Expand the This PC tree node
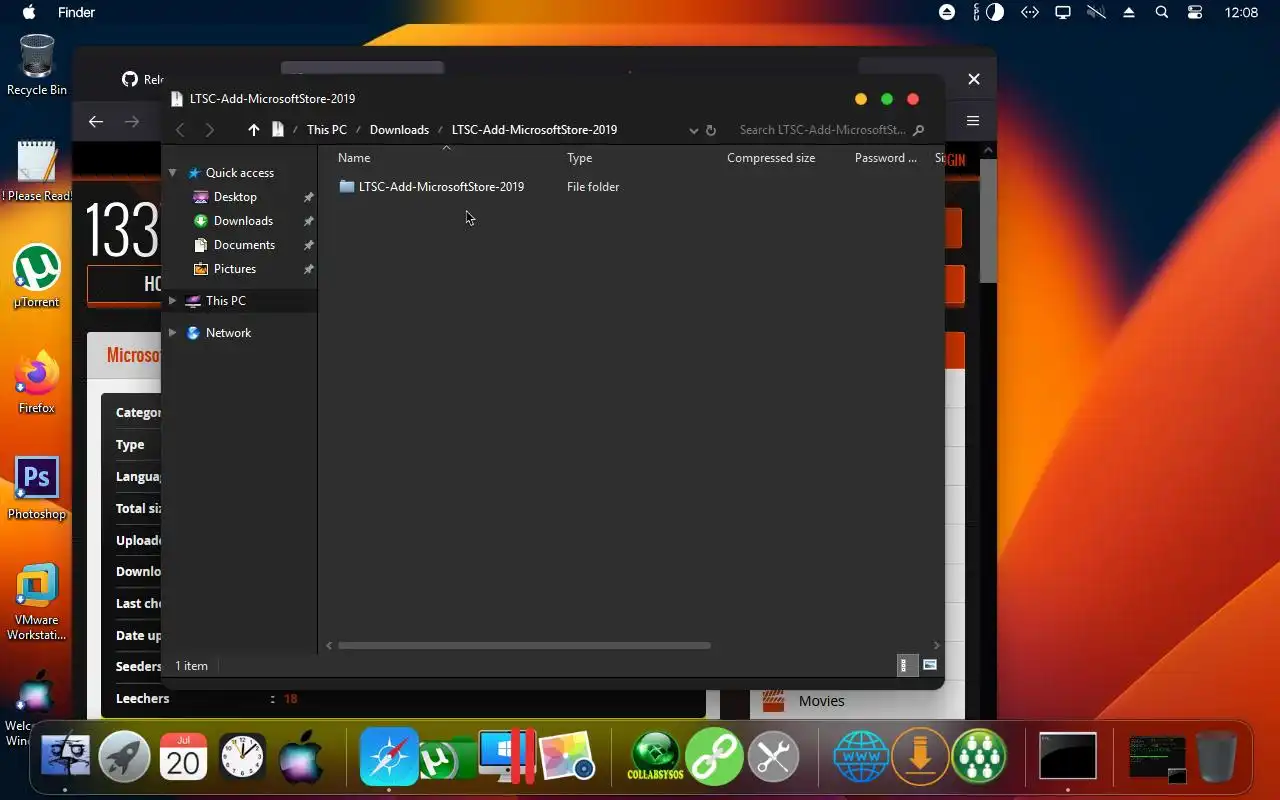 [x=172, y=301]
